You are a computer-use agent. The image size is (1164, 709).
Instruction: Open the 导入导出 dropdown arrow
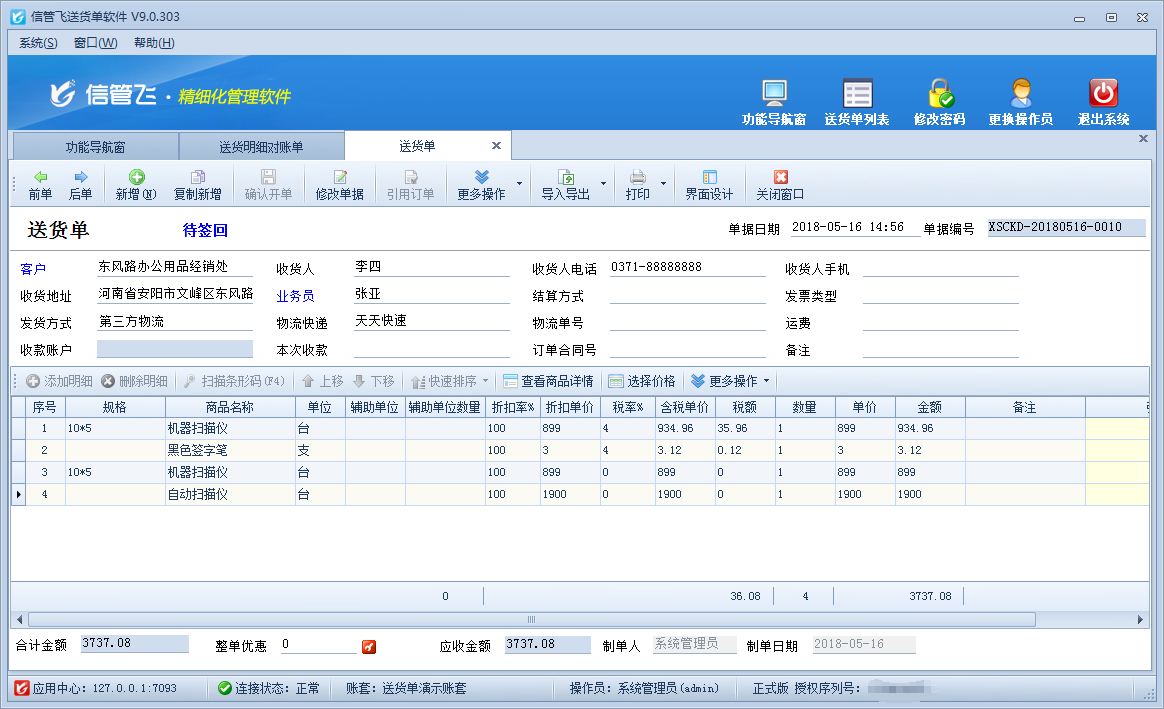[603, 185]
